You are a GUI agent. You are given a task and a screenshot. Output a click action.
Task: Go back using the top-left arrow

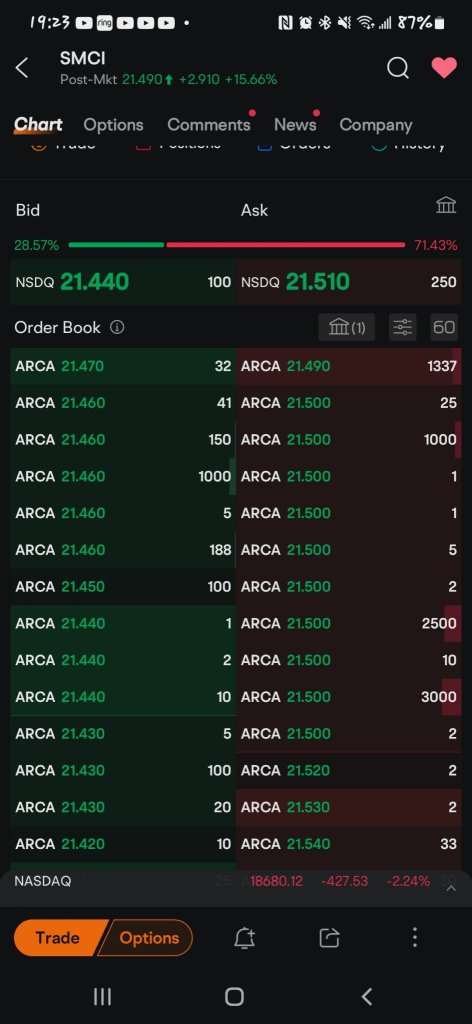point(22,67)
